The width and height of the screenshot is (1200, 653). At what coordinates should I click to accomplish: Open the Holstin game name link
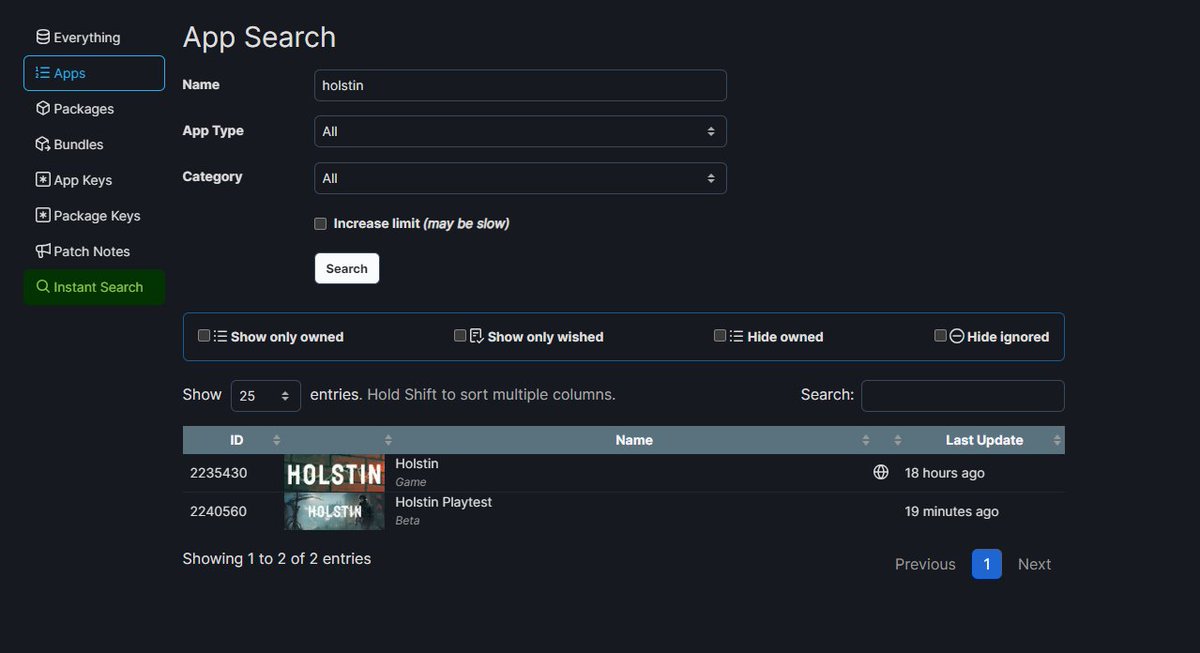click(x=417, y=464)
